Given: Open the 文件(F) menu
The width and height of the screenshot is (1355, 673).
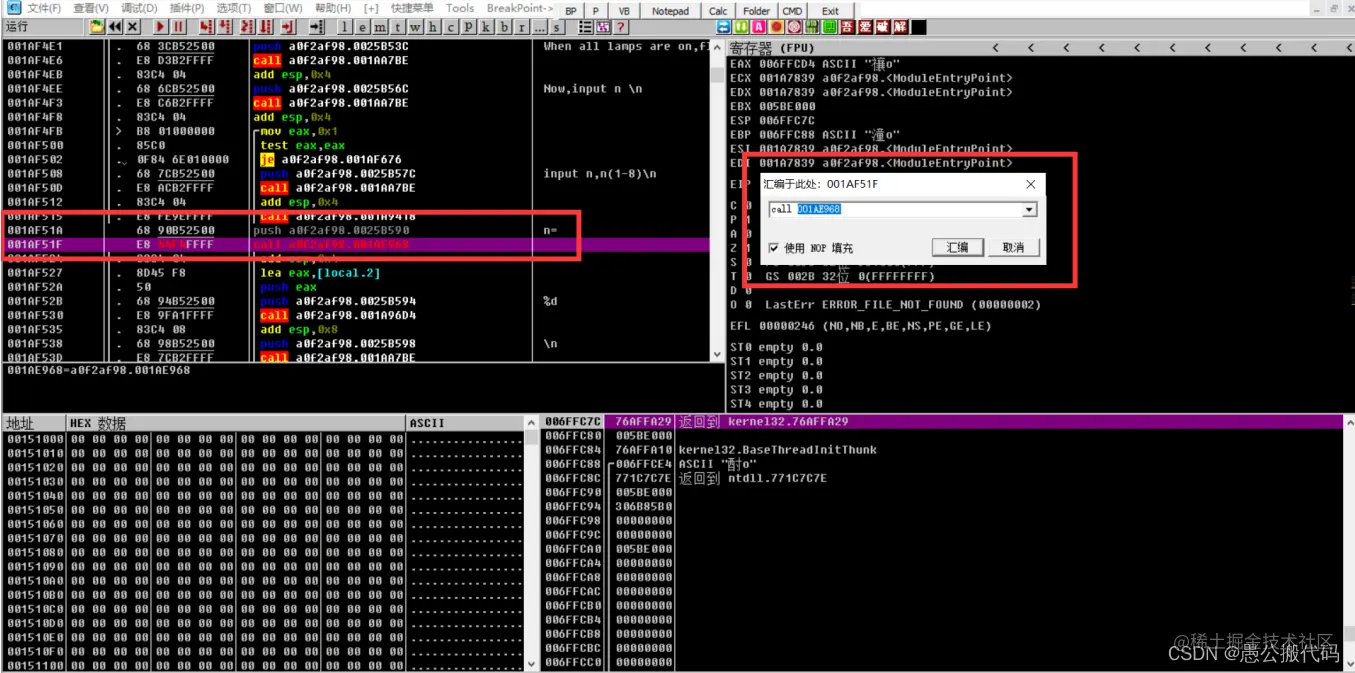Looking at the screenshot, I should [x=43, y=9].
